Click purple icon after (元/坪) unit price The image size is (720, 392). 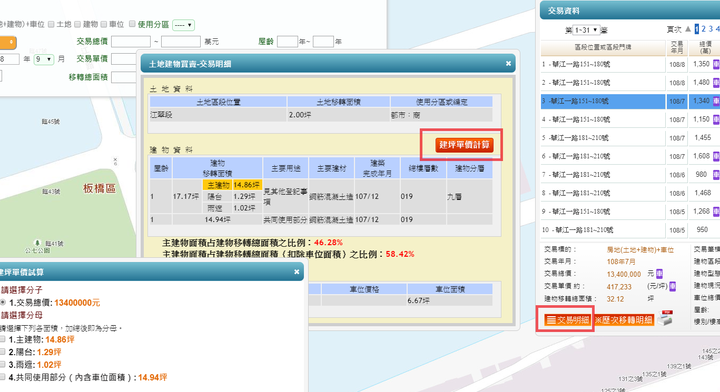tap(672, 286)
